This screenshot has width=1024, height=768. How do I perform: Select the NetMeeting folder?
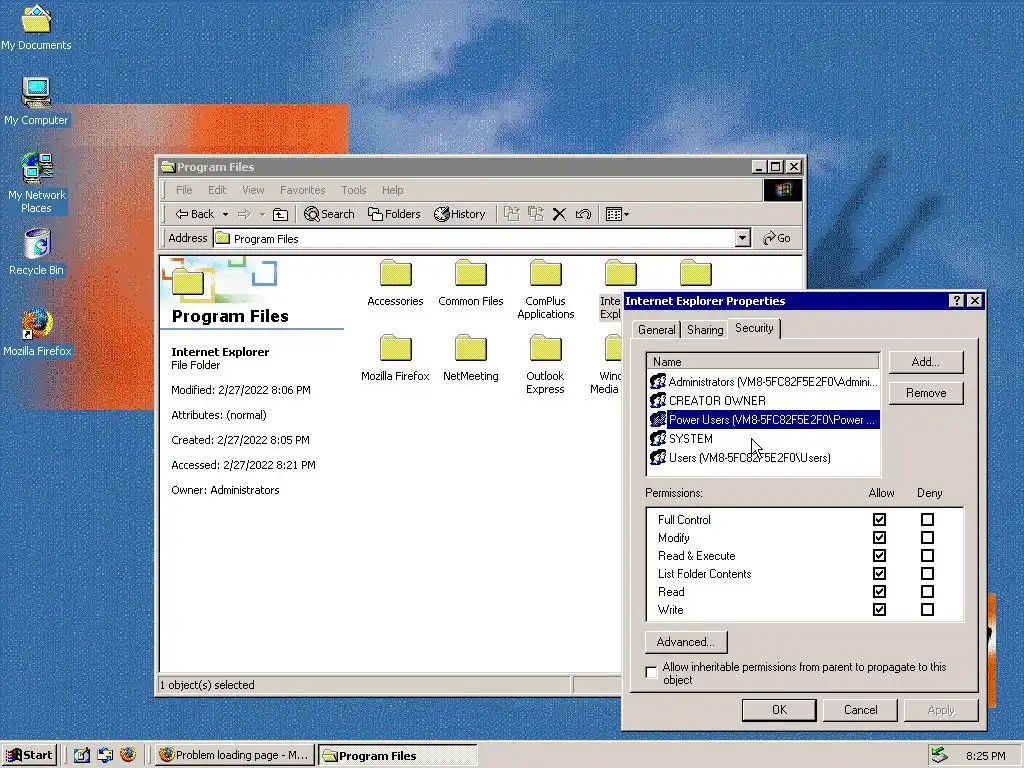pos(470,358)
